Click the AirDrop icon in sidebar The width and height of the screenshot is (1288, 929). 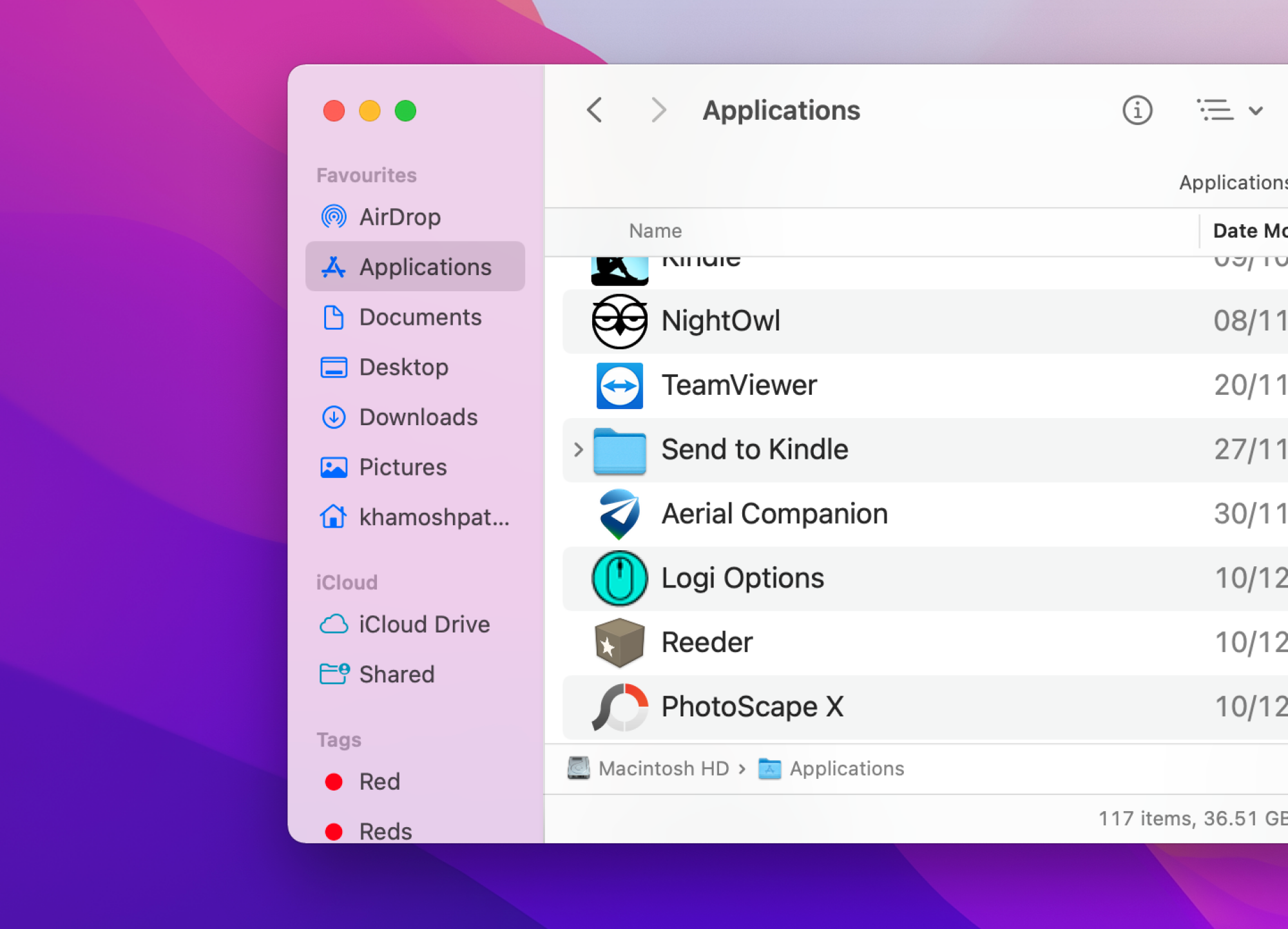334,217
